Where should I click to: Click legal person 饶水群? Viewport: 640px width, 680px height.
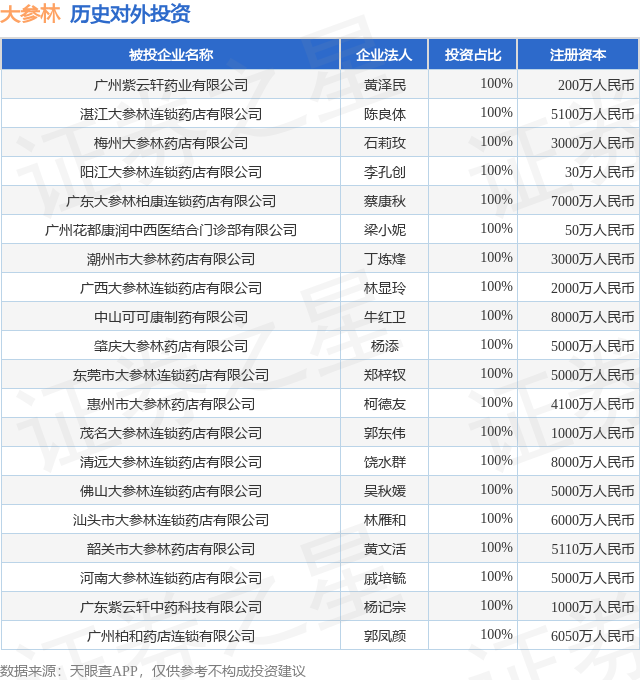pos(385,462)
